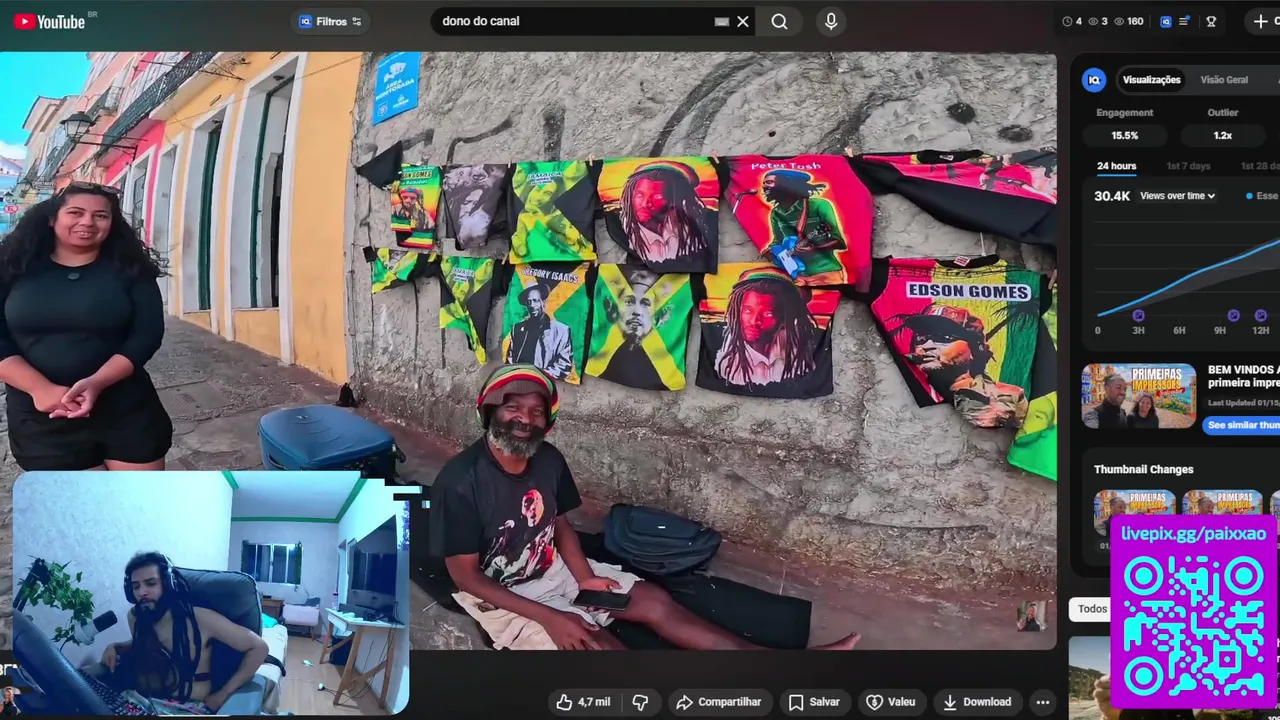The image size is (1280, 720).
Task: Open the vidIQ Filtros filter button
Action: pyautogui.click(x=331, y=21)
